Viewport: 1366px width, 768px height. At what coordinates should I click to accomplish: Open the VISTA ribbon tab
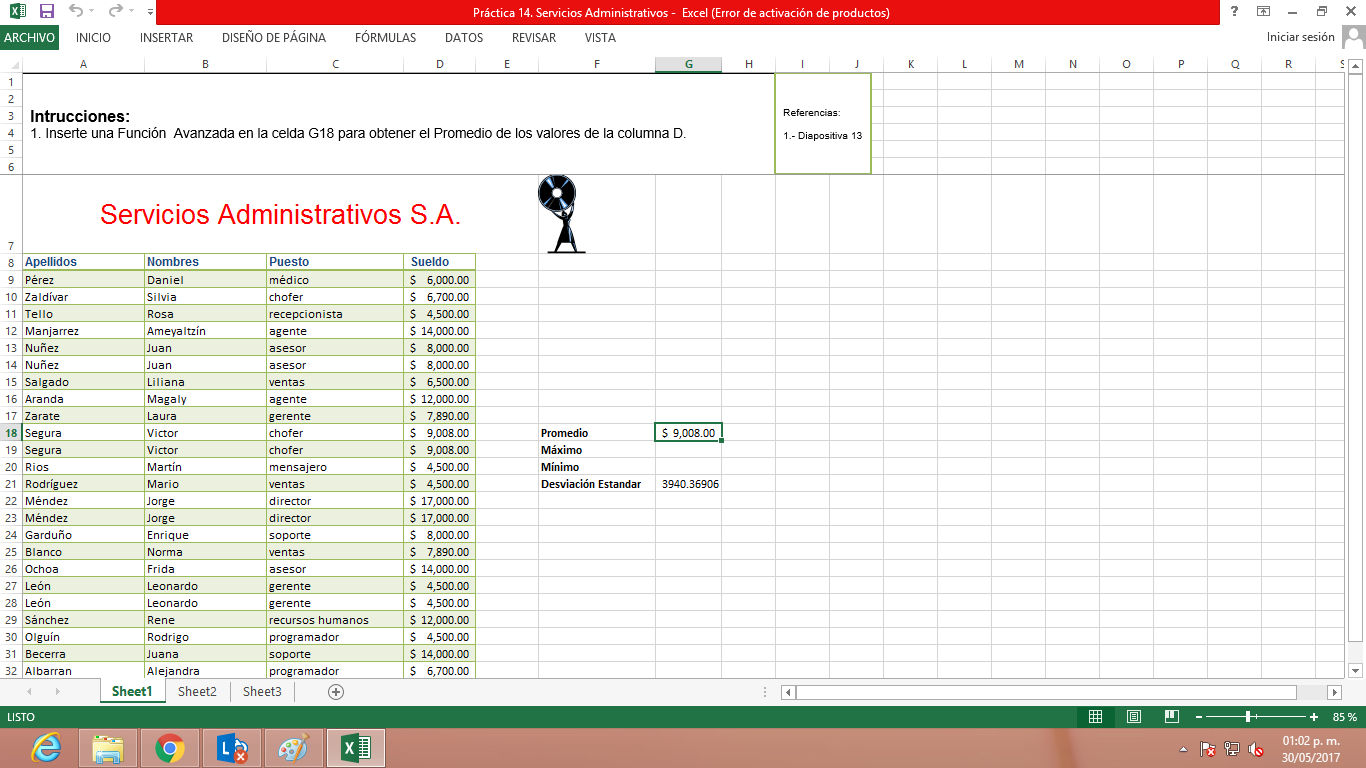click(x=600, y=38)
